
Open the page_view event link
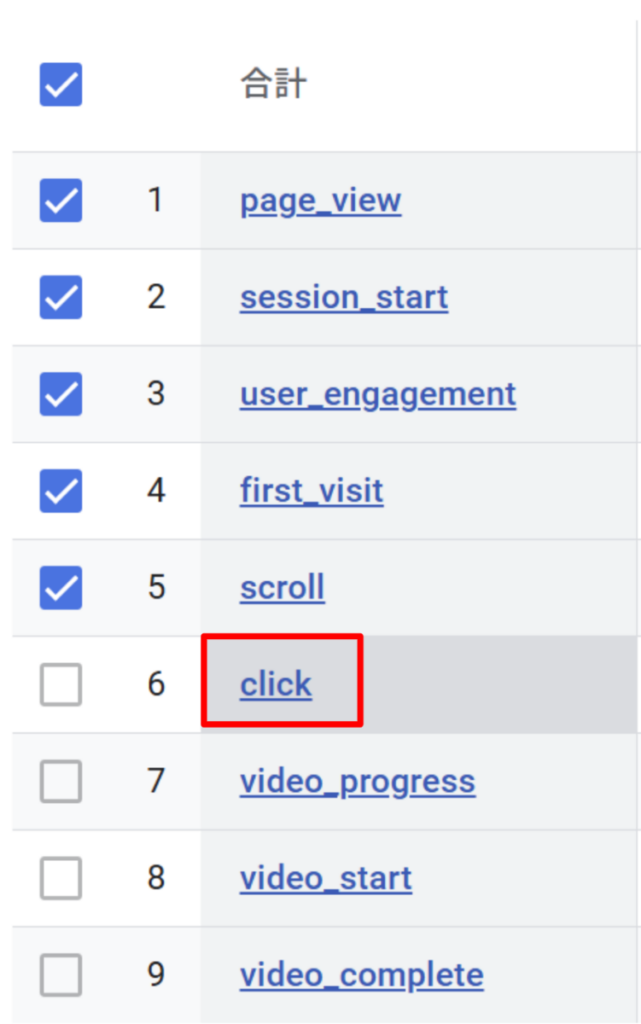[320, 201]
